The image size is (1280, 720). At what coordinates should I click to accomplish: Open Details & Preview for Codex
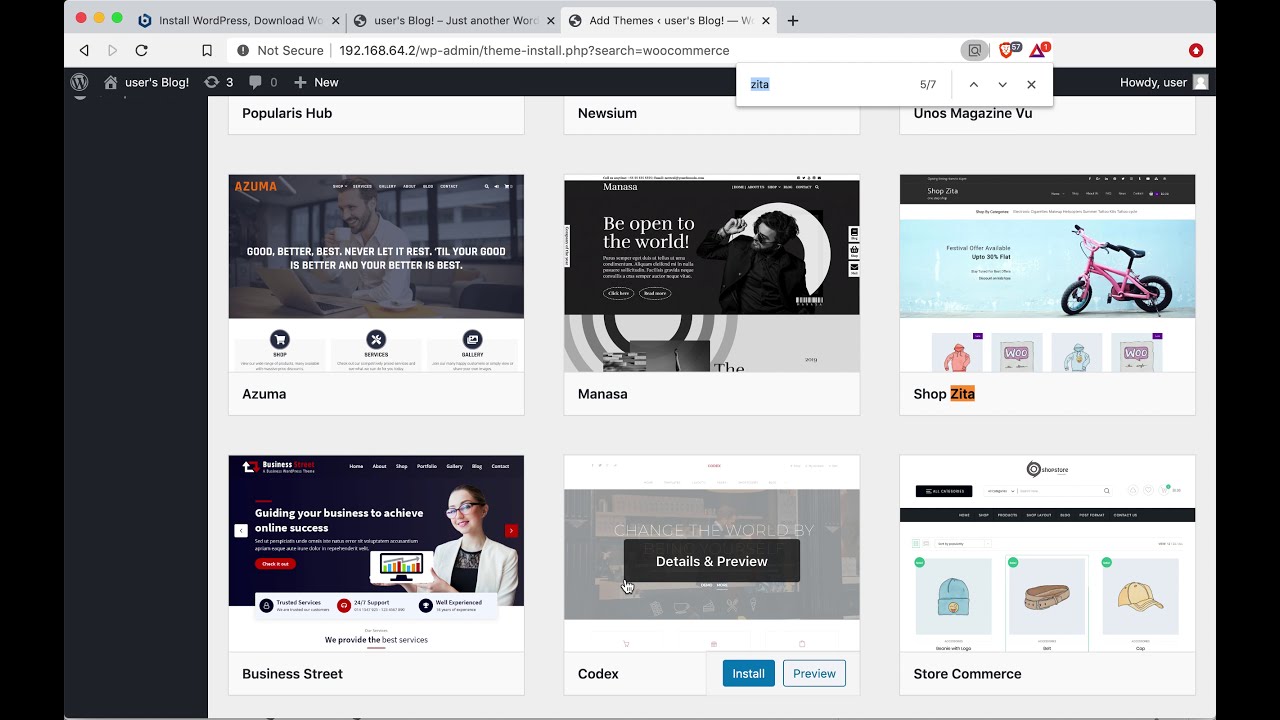click(x=712, y=561)
